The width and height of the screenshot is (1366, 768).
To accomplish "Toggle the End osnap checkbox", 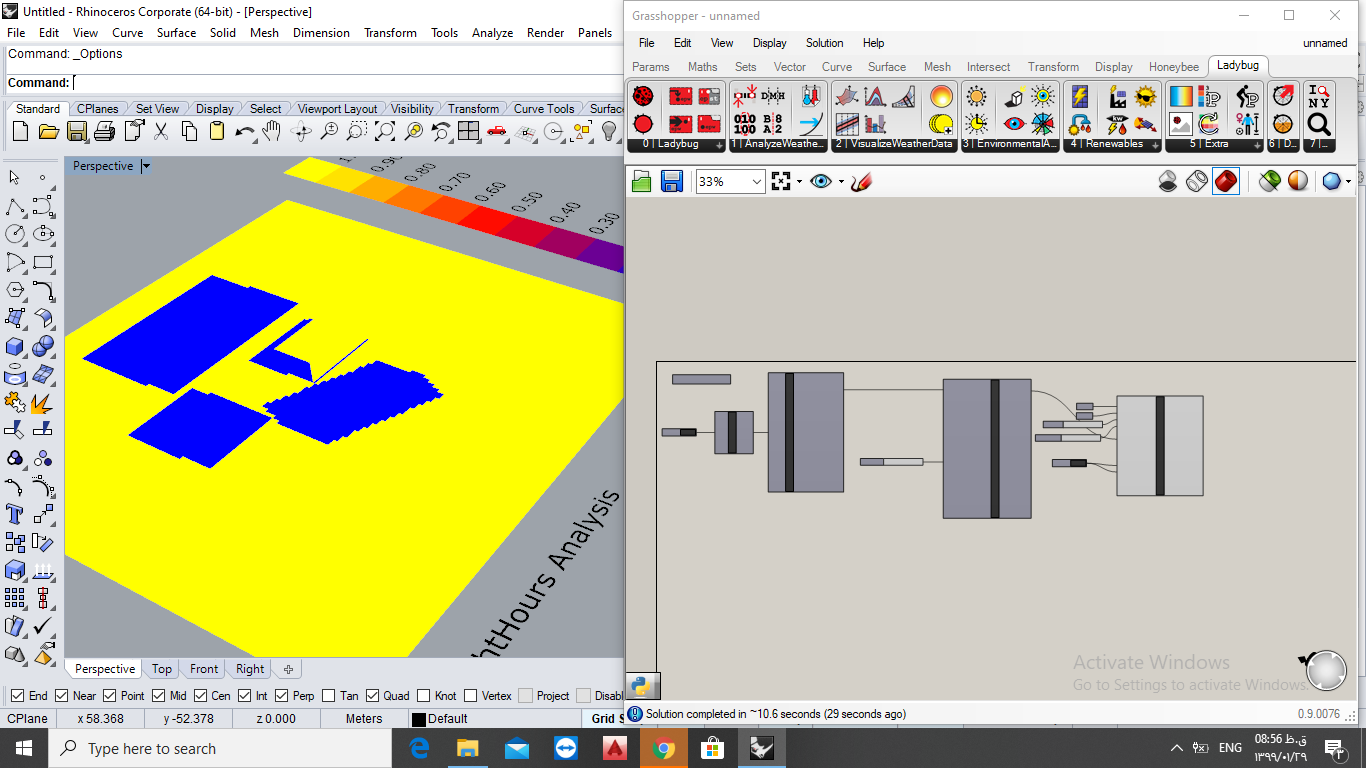I will [x=17, y=696].
